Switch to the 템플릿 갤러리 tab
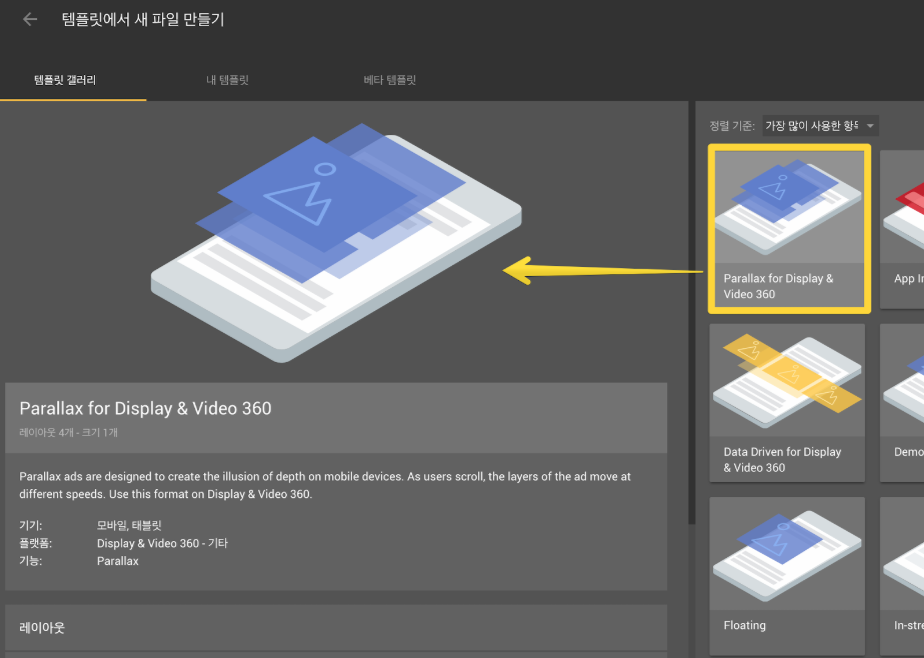The width and height of the screenshot is (924, 658). tap(65, 80)
